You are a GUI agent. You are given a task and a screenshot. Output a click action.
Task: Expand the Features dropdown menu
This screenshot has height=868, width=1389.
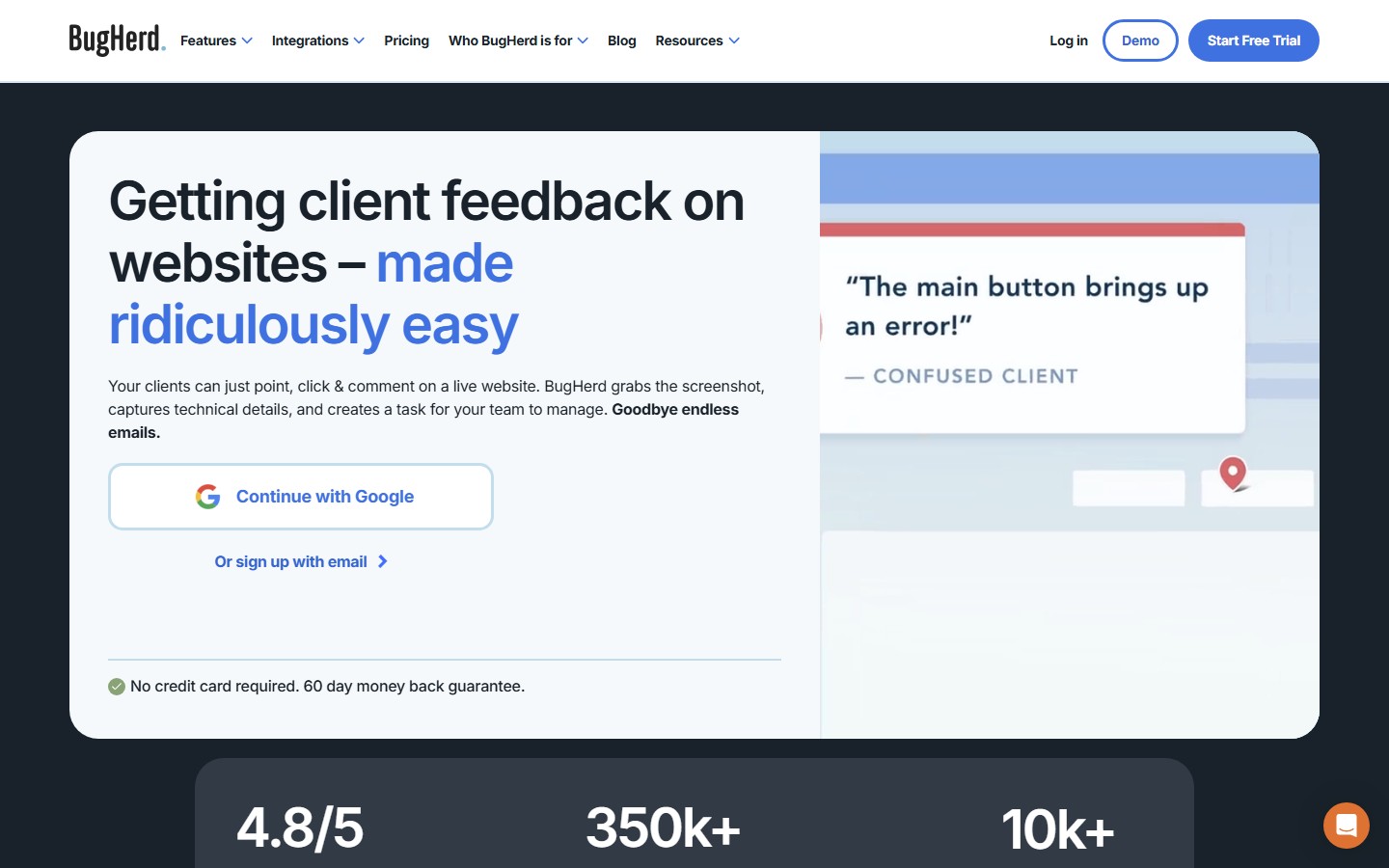click(x=216, y=41)
